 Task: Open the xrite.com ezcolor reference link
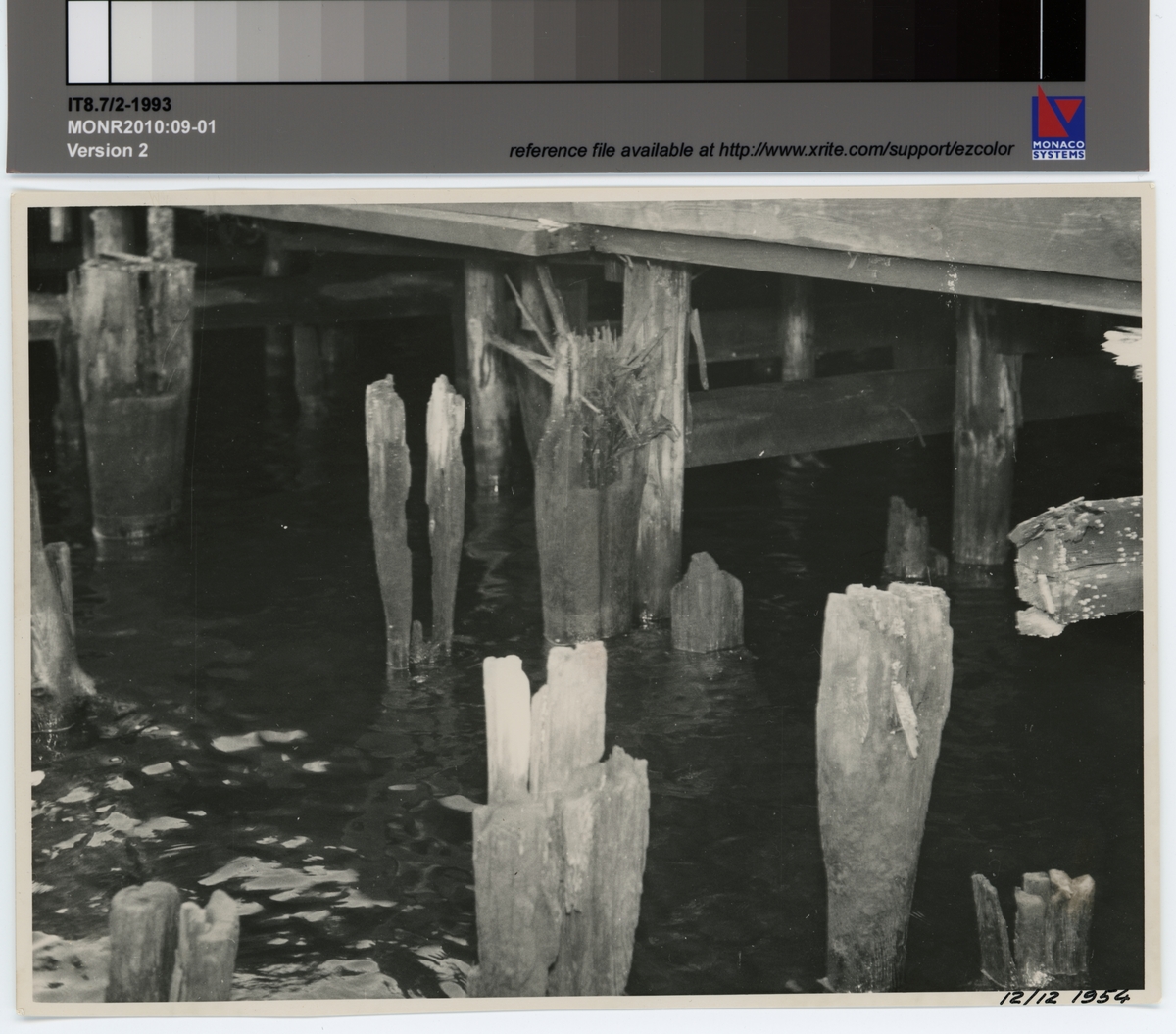pyautogui.click(x=759, y=150)
